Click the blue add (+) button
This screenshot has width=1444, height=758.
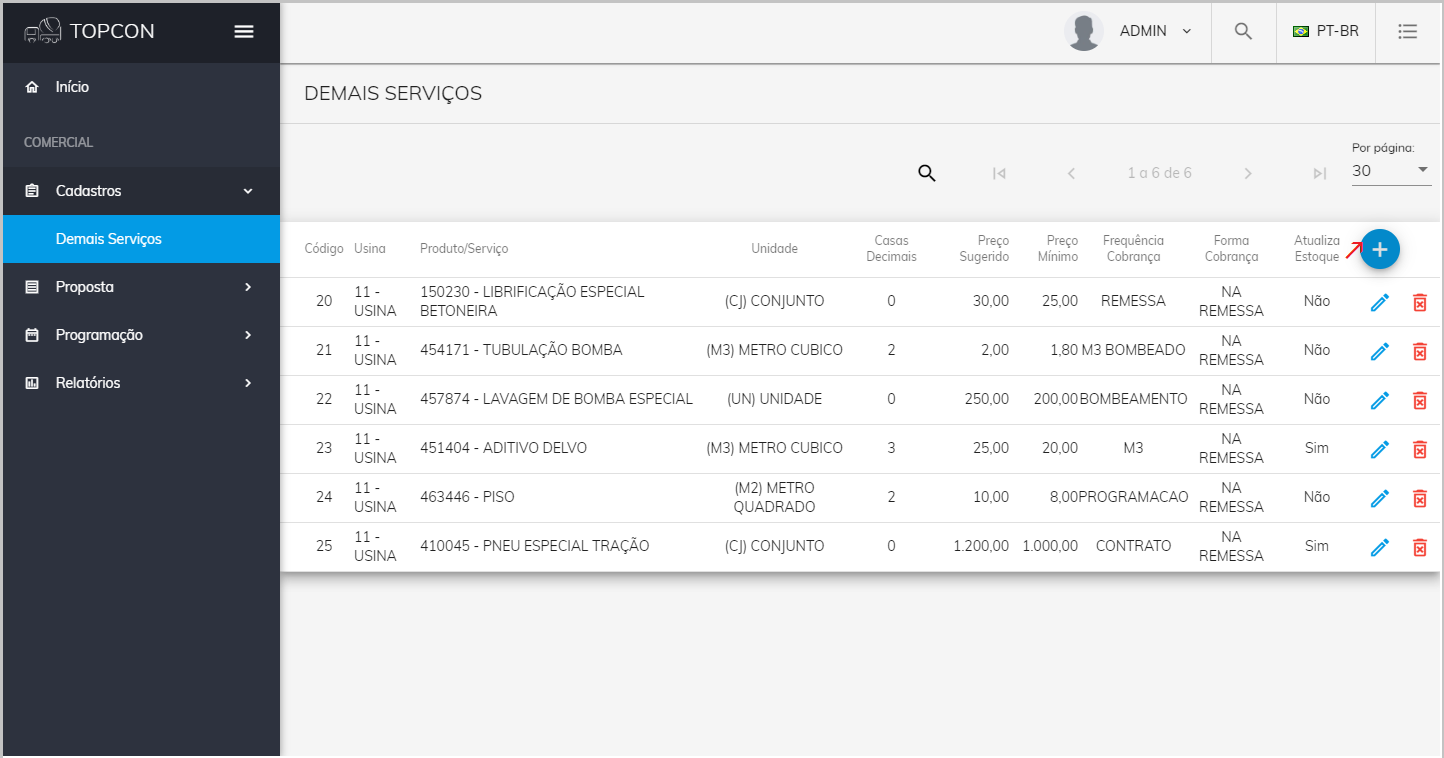point(1380,249)
